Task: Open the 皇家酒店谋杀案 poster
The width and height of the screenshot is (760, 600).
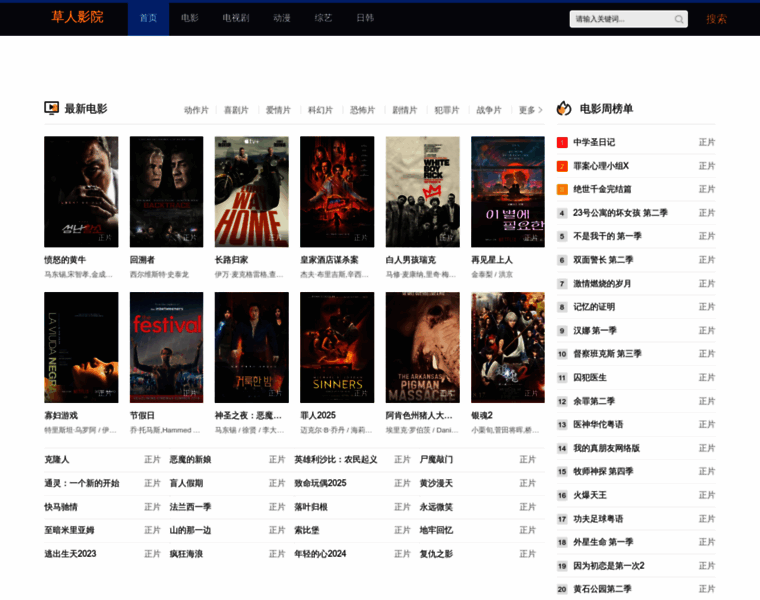Action: [337, 191]
